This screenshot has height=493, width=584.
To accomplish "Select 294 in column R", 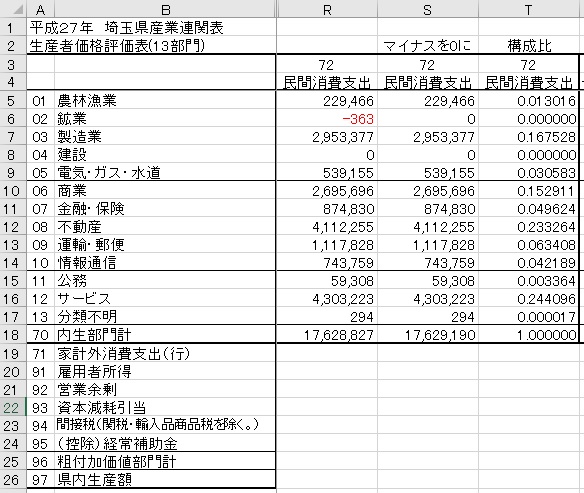I will 327,317.
